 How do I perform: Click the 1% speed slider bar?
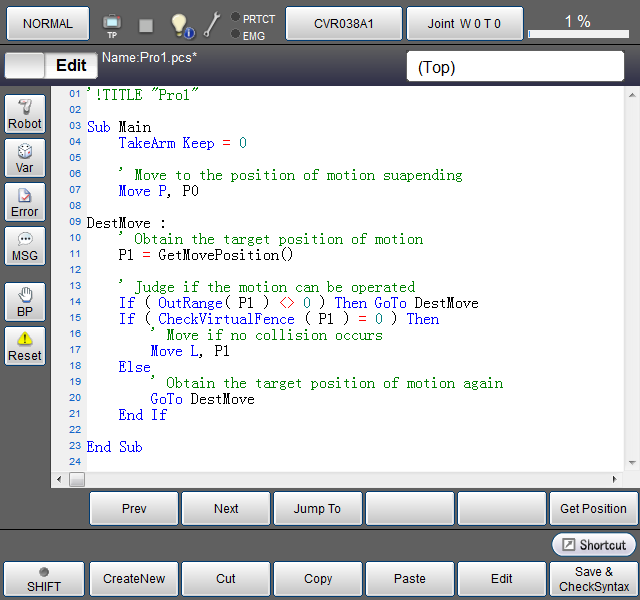point(578,34)
